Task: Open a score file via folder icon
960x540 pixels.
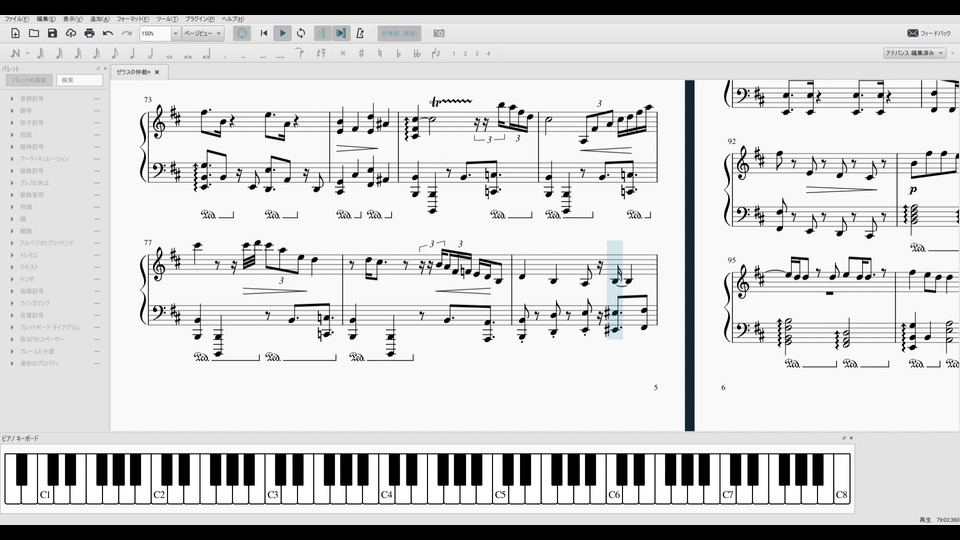Action: coord(34,33)
